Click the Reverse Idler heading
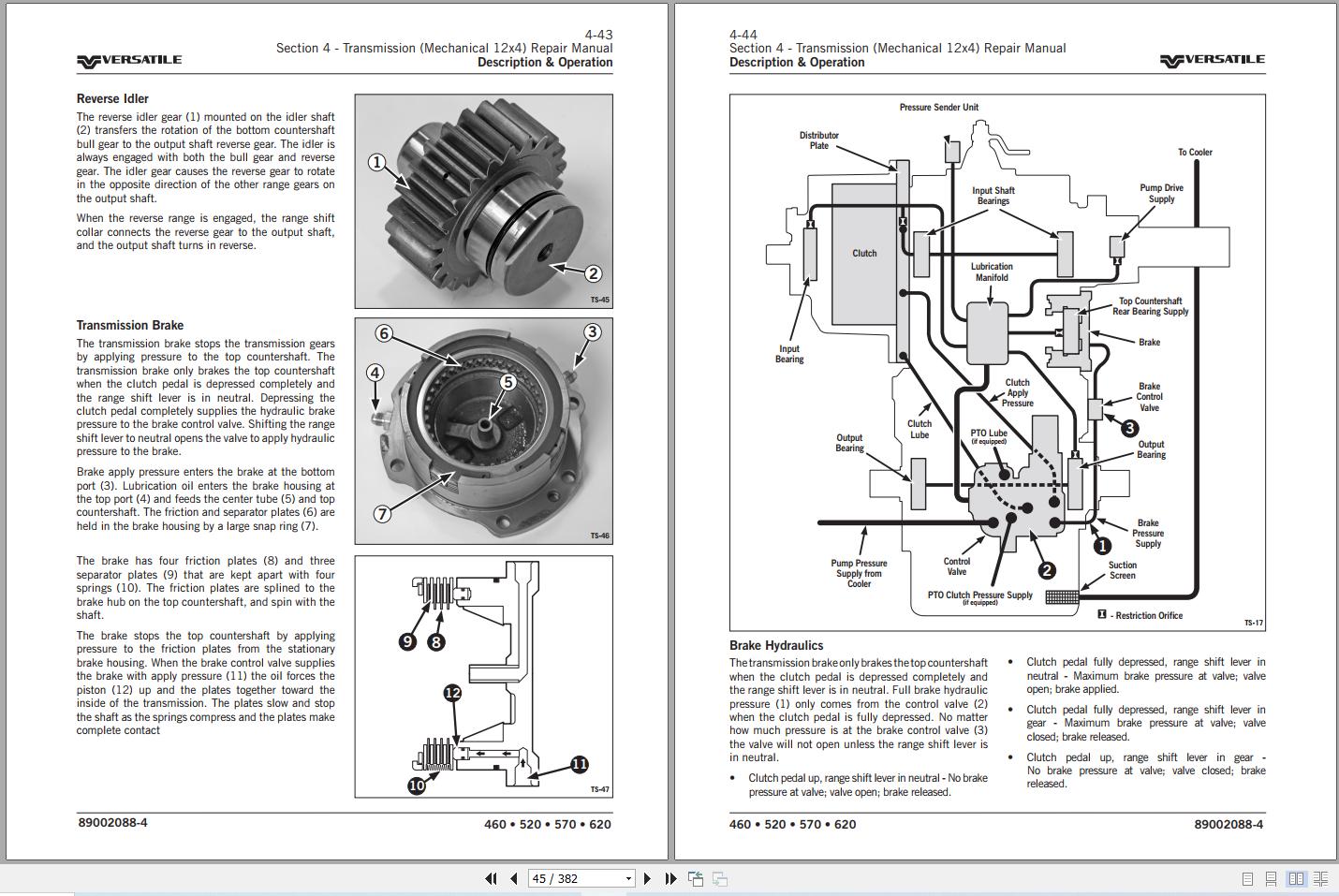This screenshot has height=896, width=1339. coord(112,98)
